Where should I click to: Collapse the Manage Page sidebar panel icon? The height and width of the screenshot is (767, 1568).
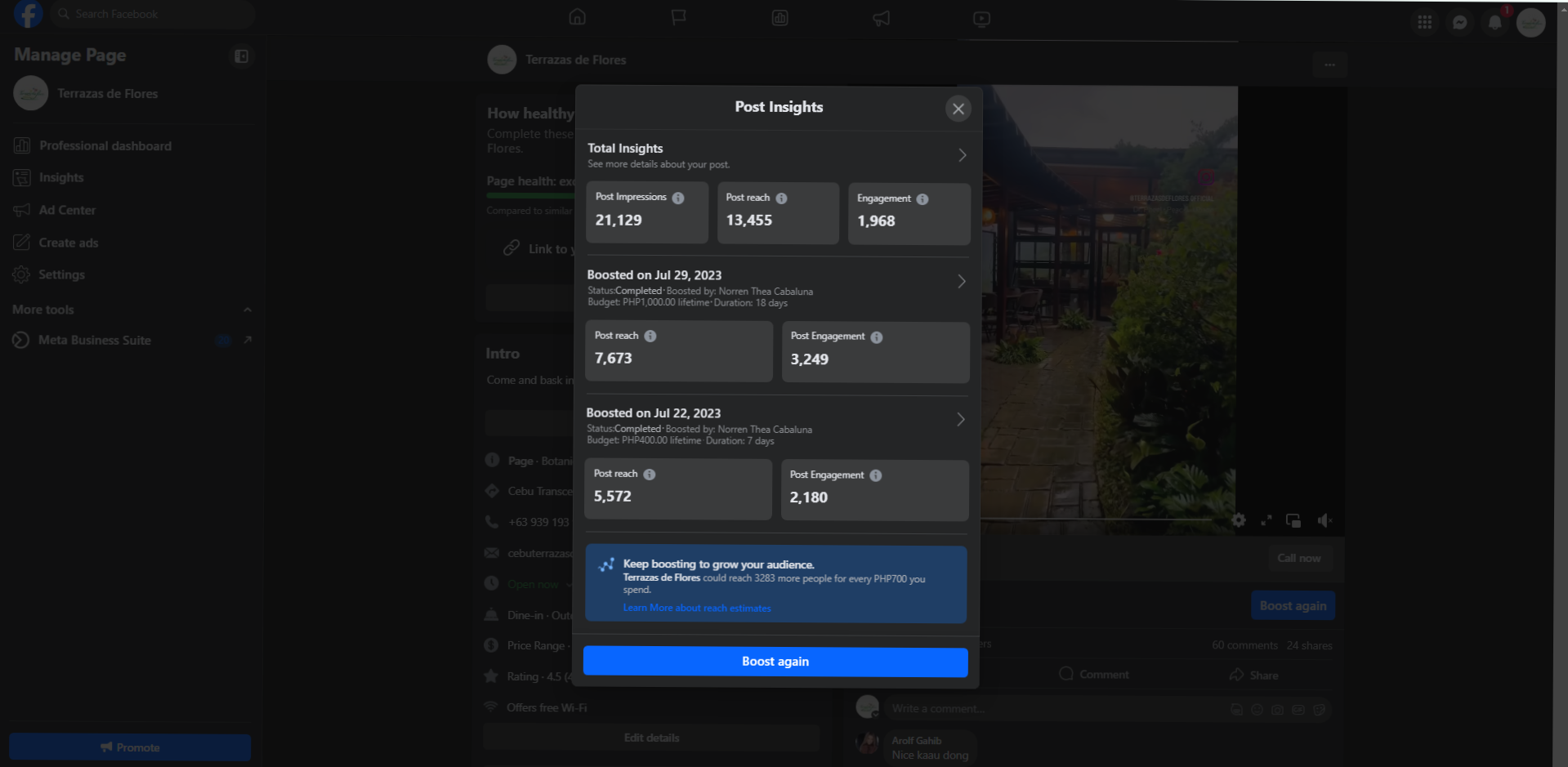(x=241, y=56)
